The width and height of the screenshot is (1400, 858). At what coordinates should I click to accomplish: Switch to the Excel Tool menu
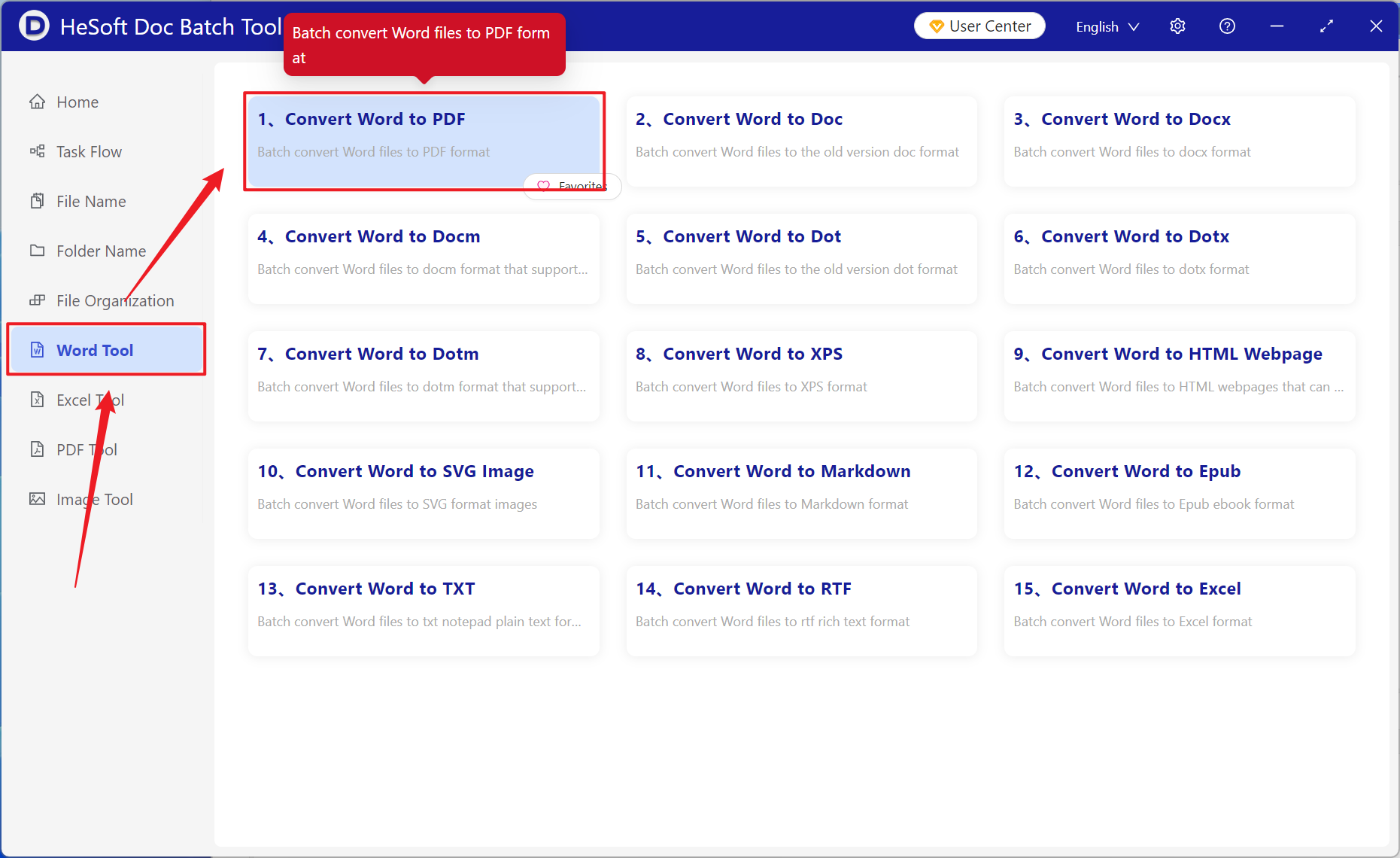pyautogui.click(x=105, y=400)
